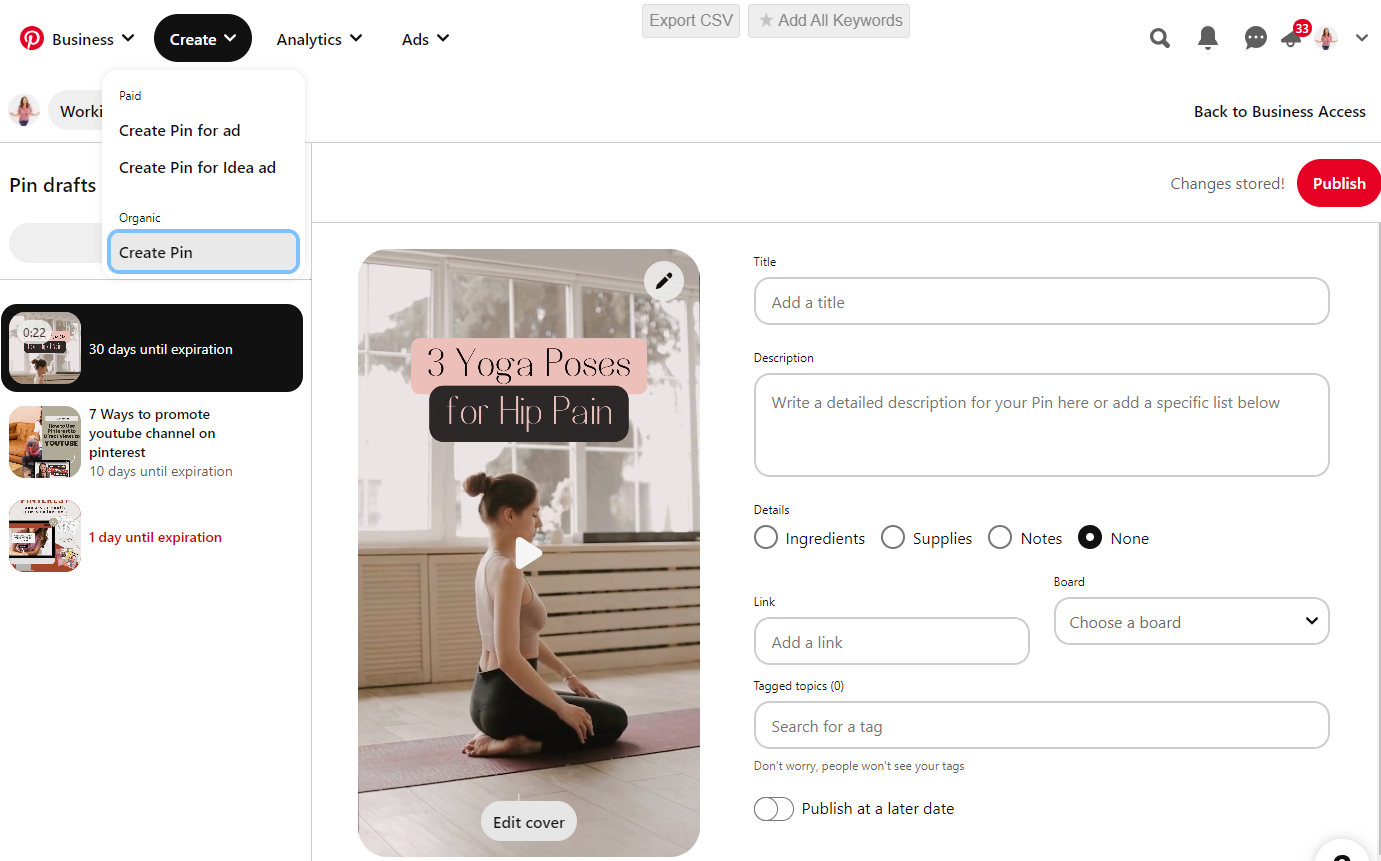Viewport: 1381px width, 861px height.
Task: Click the small avatar beside Working pill
Action: tap(24, 110)
